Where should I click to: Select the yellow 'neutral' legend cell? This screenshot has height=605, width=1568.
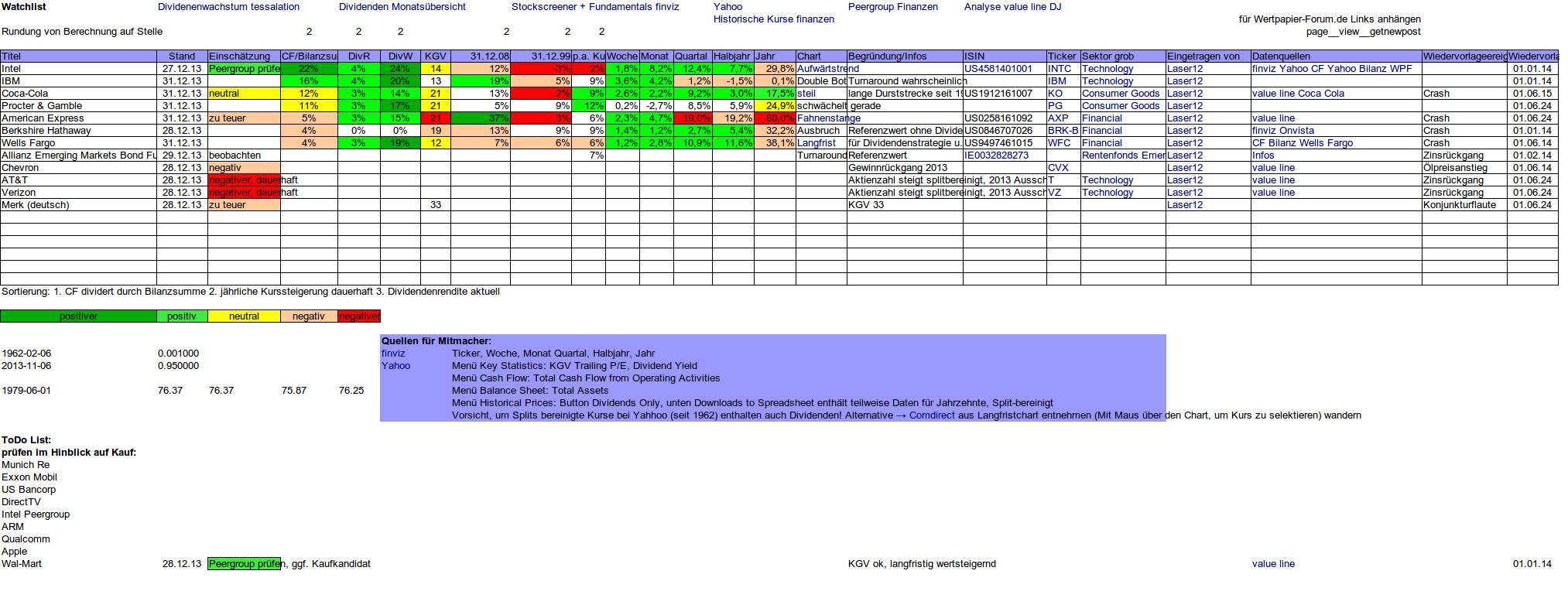click(244, 316)
